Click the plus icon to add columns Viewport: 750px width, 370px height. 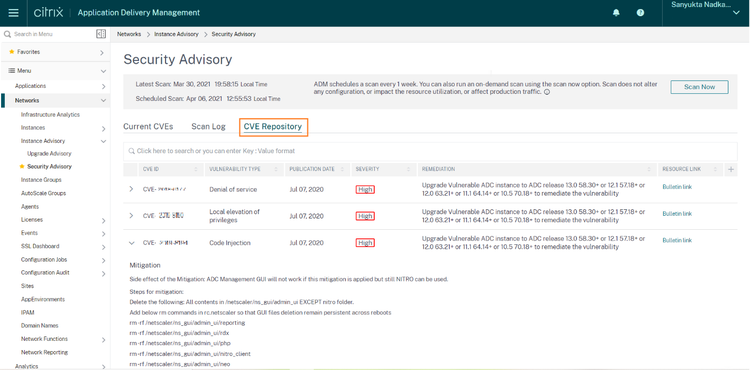tap(731, 169)
